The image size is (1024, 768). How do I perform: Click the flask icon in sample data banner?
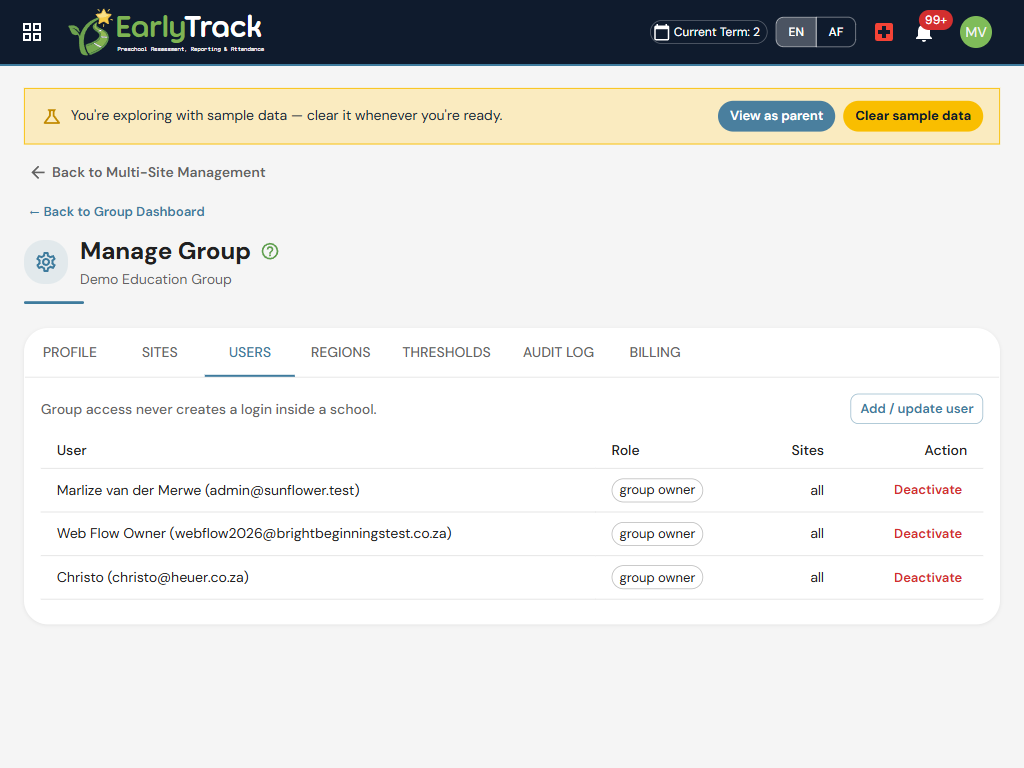[x=52, y=116]
